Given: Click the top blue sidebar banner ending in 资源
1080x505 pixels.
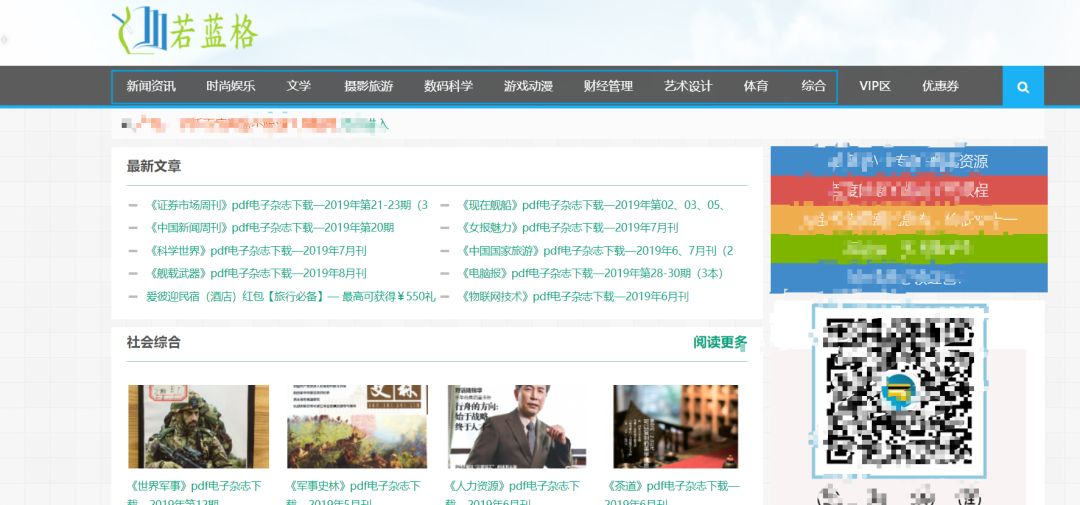Looking at the screenshot, I should click(x=909, y=161).
